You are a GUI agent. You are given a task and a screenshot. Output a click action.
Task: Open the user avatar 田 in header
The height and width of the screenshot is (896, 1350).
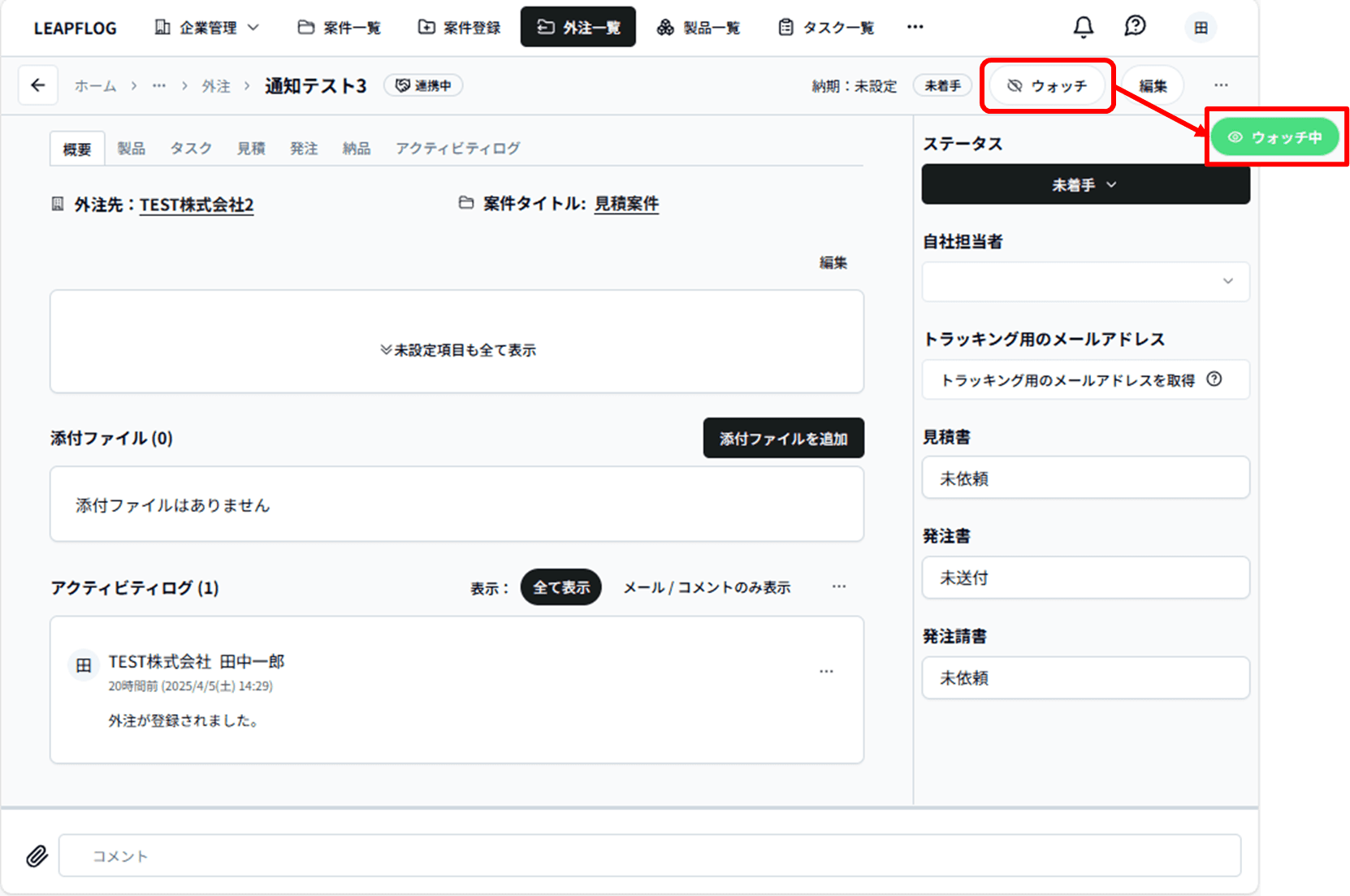point(1201,28)
